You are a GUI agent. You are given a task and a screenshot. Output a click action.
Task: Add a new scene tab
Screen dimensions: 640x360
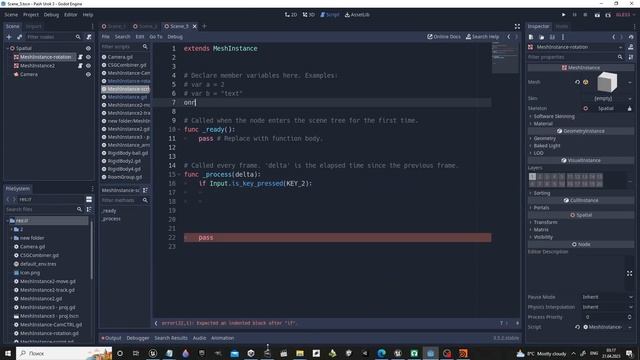point(204,27)
